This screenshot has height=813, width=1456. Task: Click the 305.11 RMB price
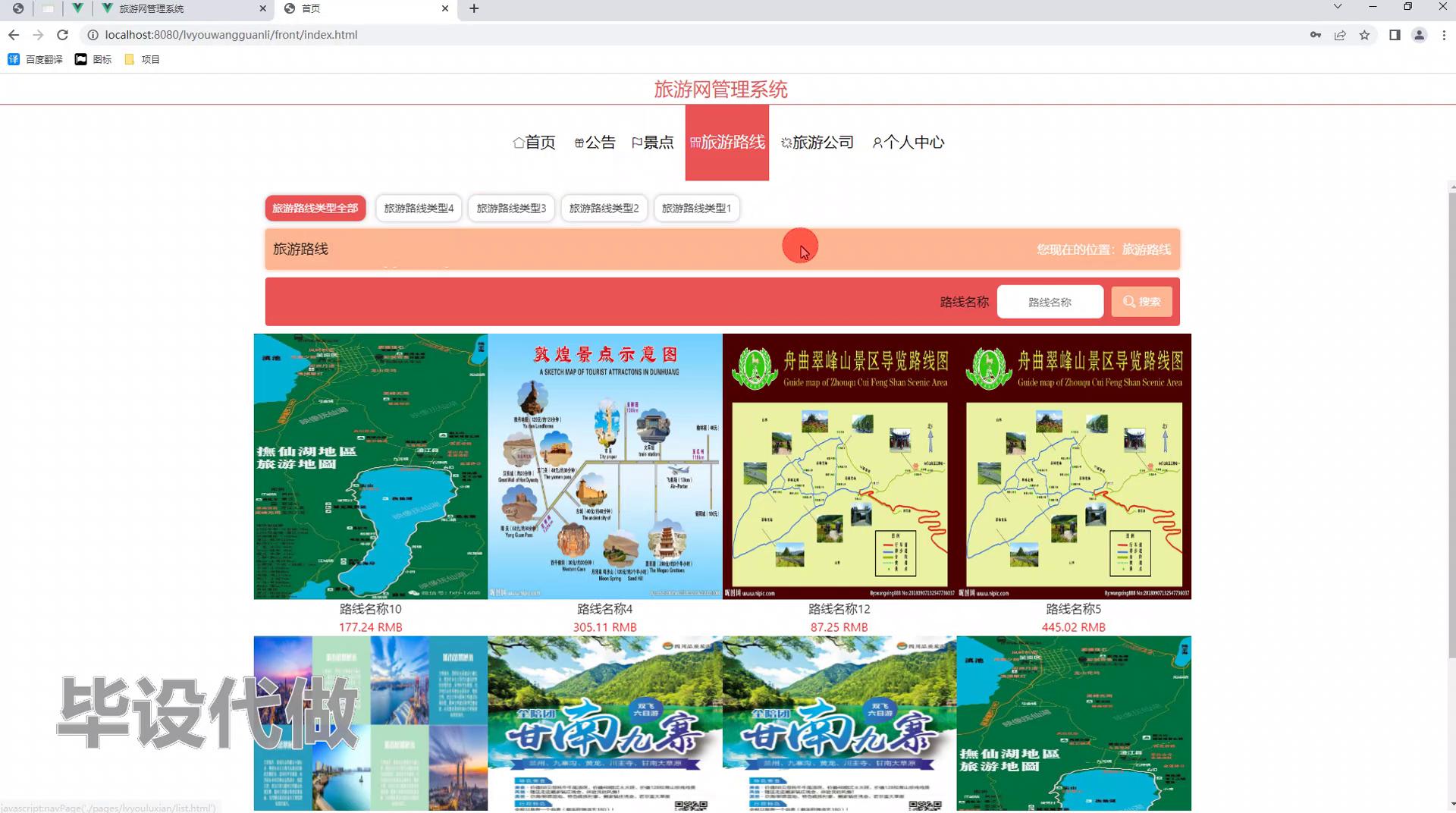(605, 627)
